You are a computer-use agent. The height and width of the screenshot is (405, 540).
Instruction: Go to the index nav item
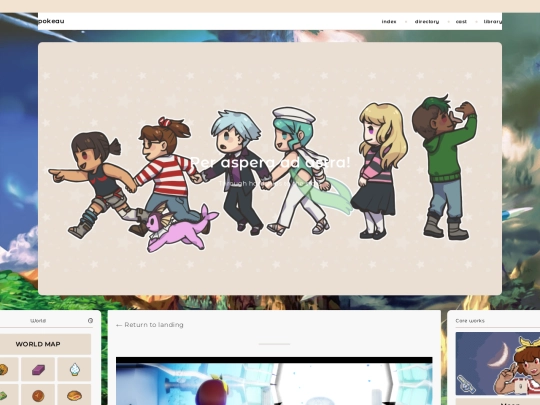(x=389, y=21)
